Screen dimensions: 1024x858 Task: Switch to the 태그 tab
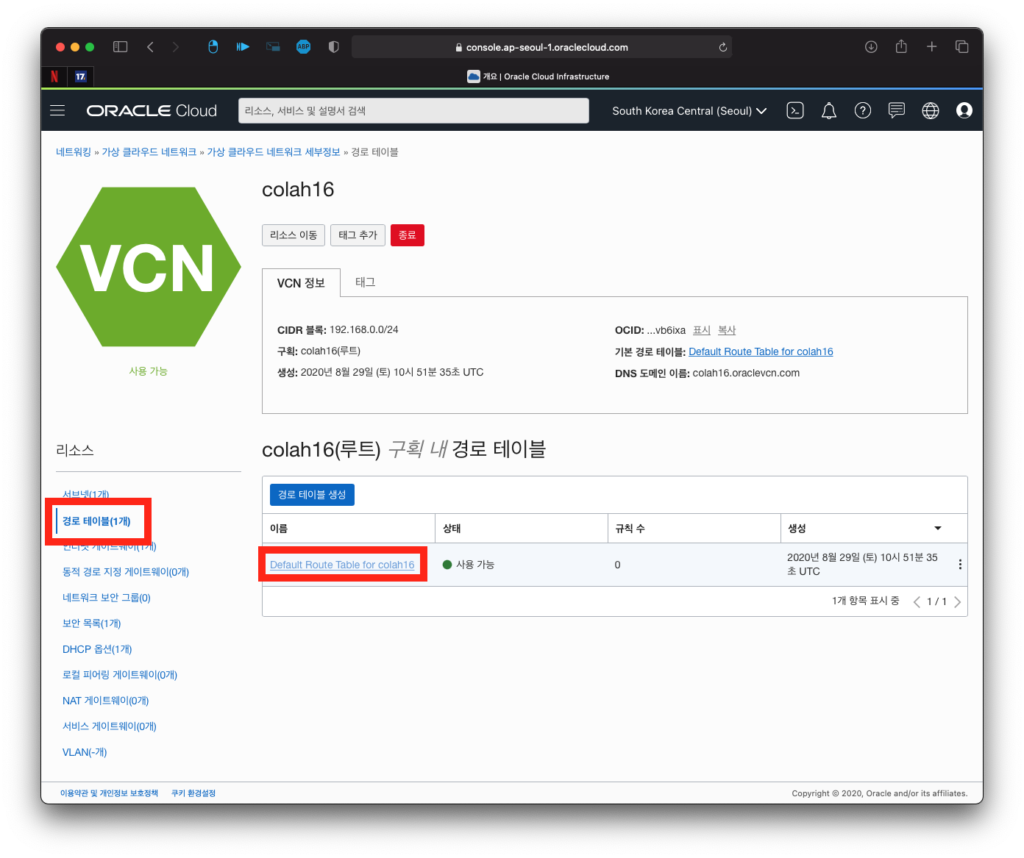(365, 283)
